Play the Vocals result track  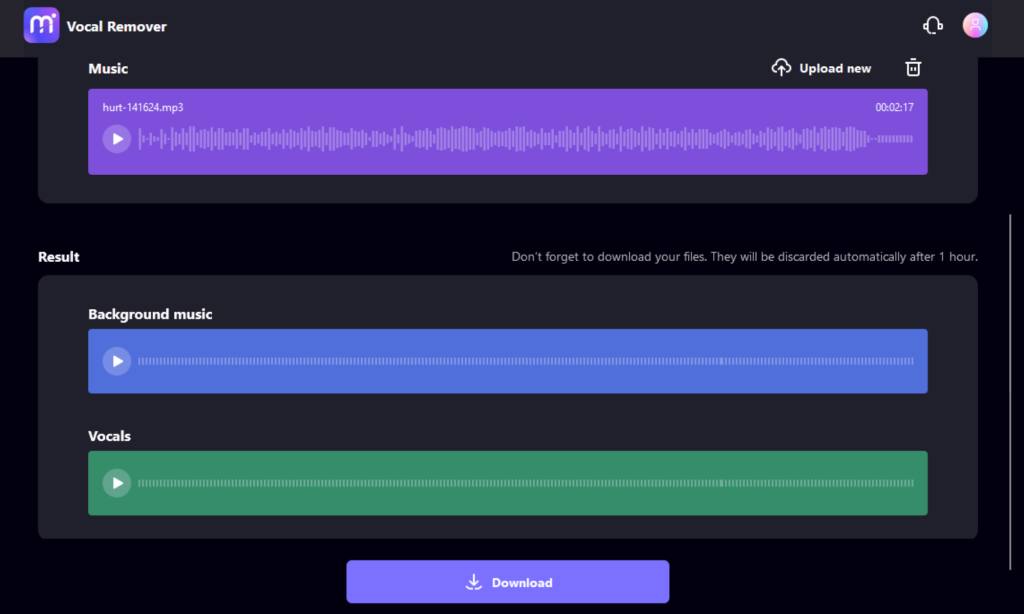click(x=117, y=483)
